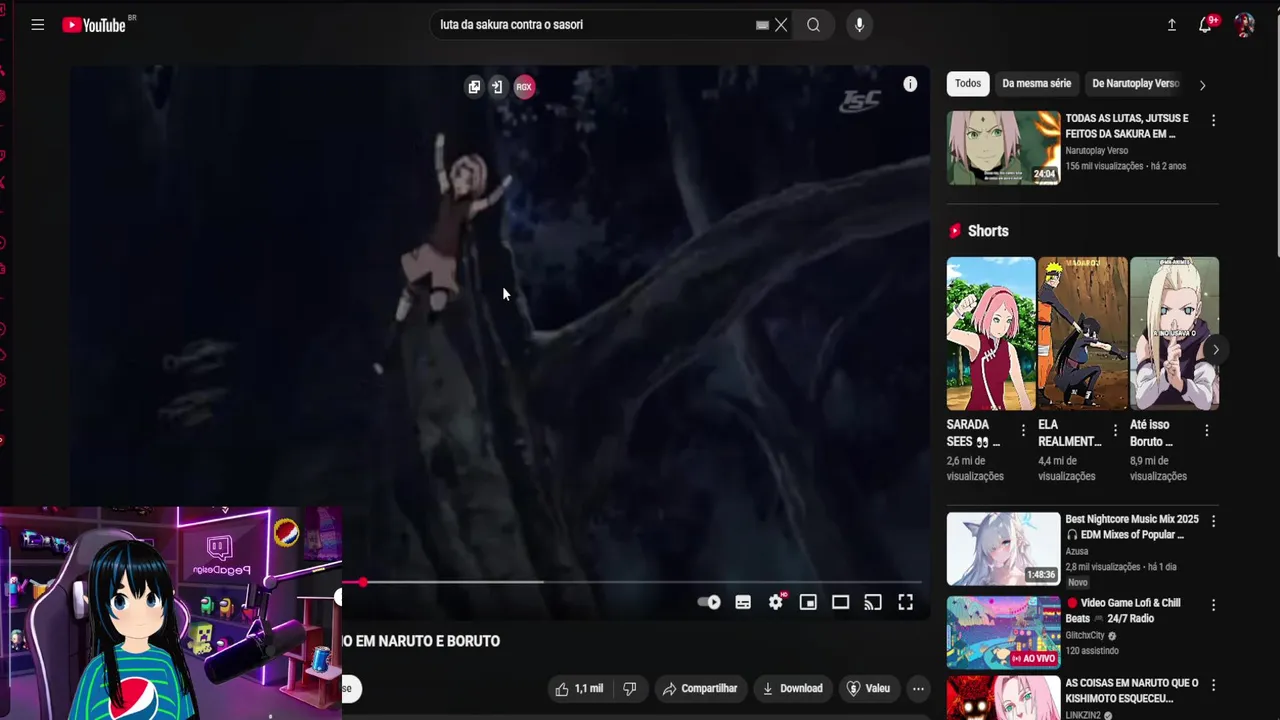Open Video Game Lofi & Chill live thumbnail
This screenshot has height=720, width=1280.
point(1003,632)
